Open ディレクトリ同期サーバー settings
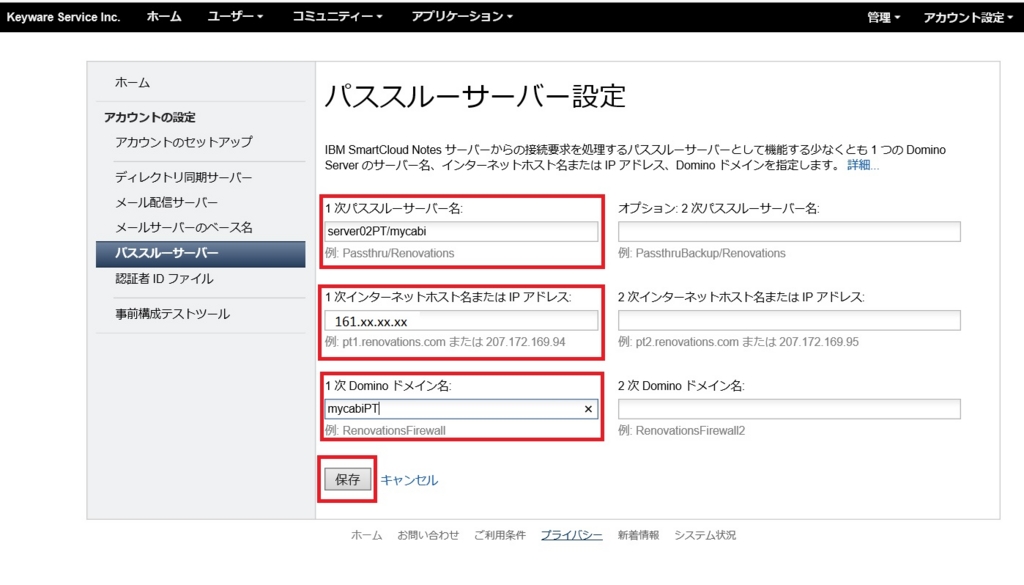 (184, 177)
